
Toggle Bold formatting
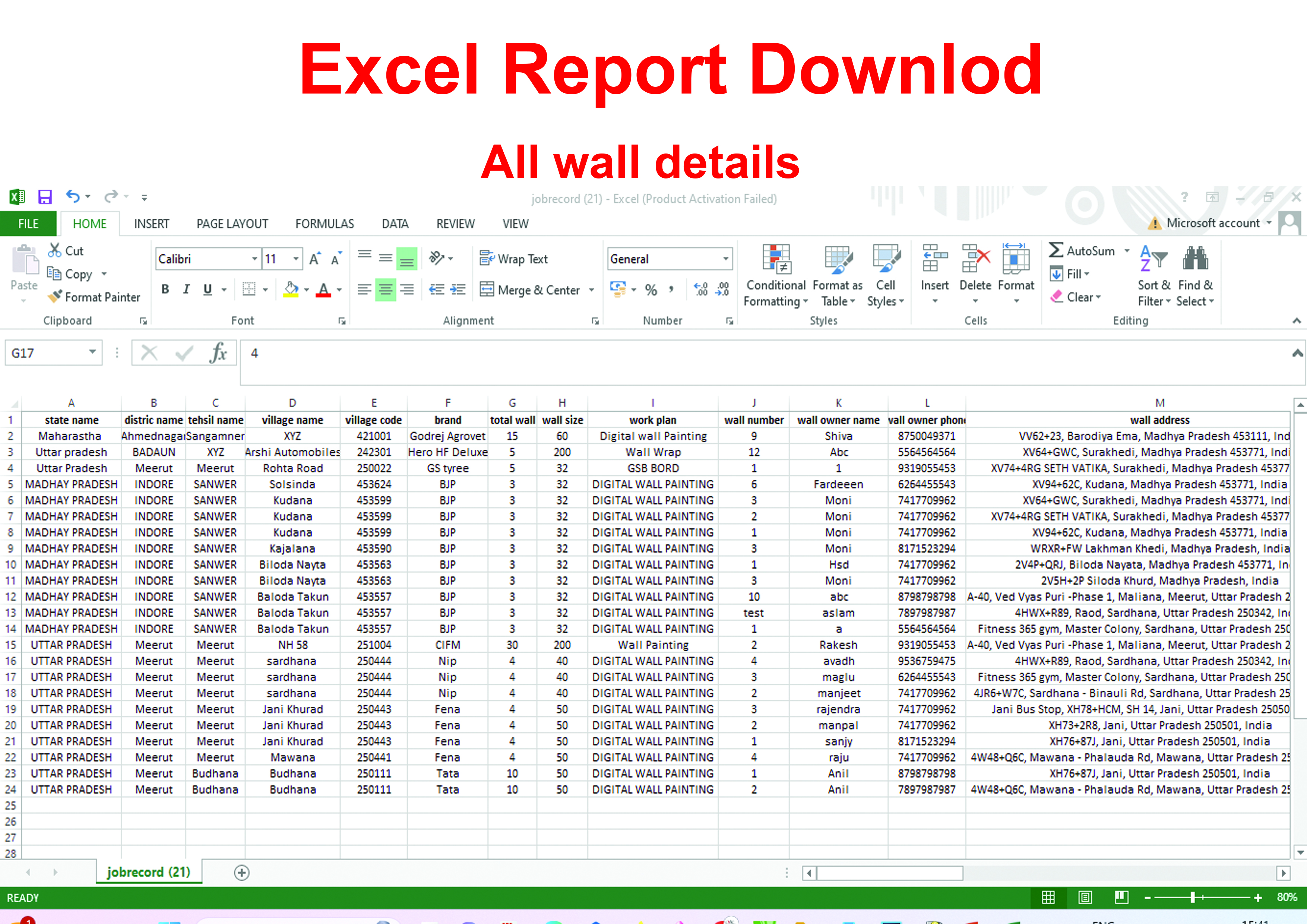point(165,289)
